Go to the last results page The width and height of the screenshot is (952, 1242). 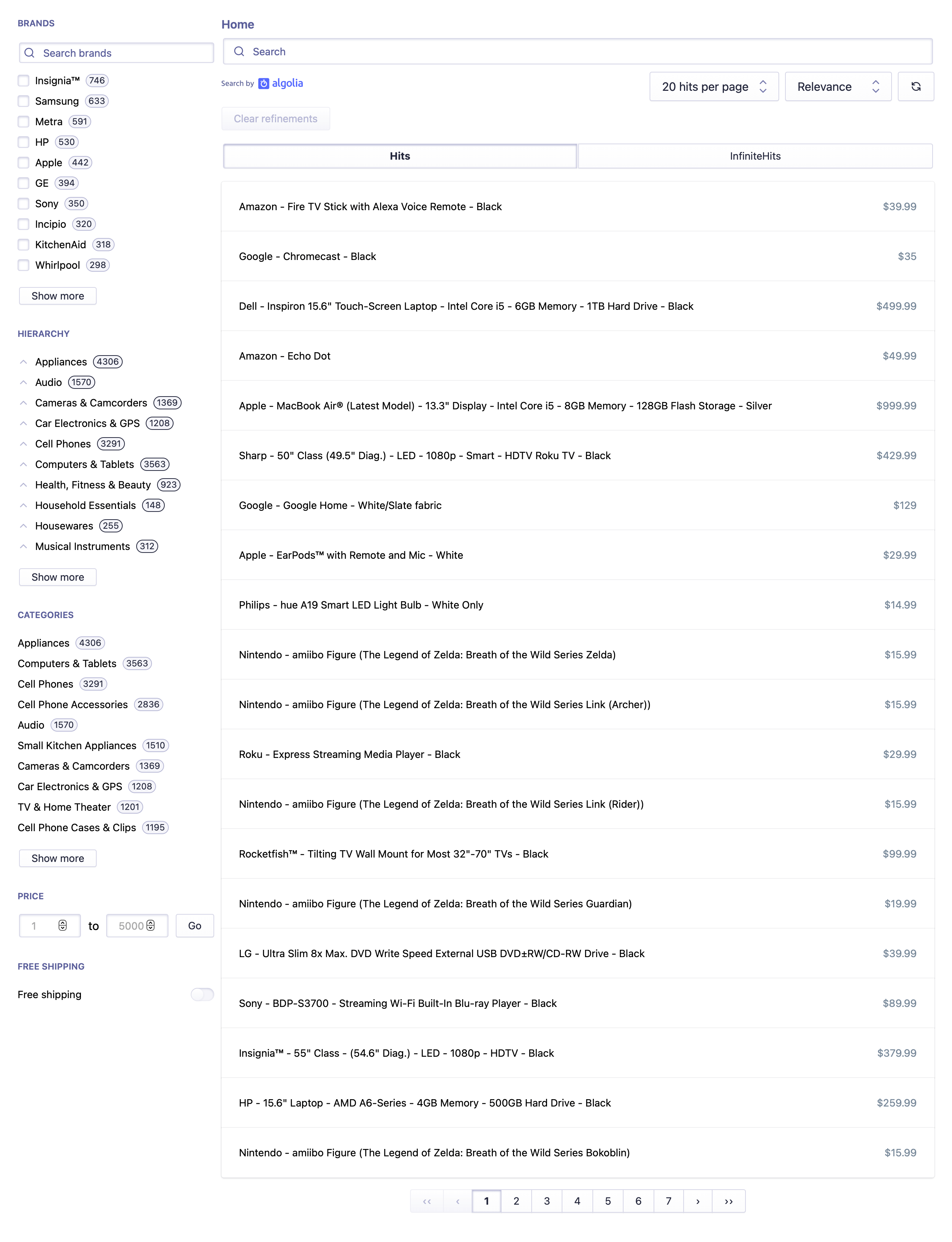coord(729,1201)
